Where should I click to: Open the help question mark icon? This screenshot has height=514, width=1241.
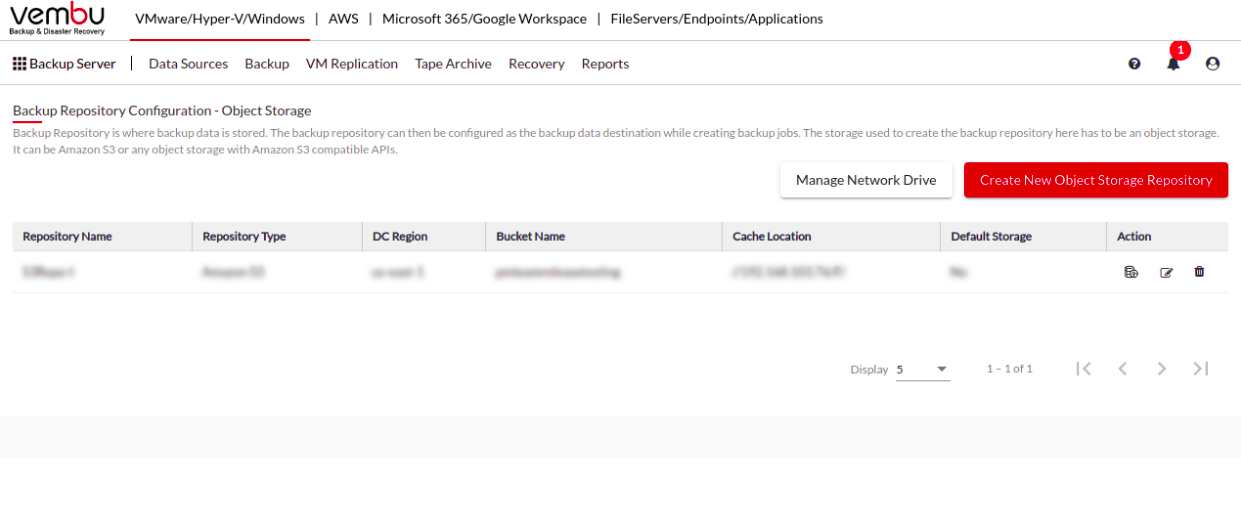[x=1134, y=64]
